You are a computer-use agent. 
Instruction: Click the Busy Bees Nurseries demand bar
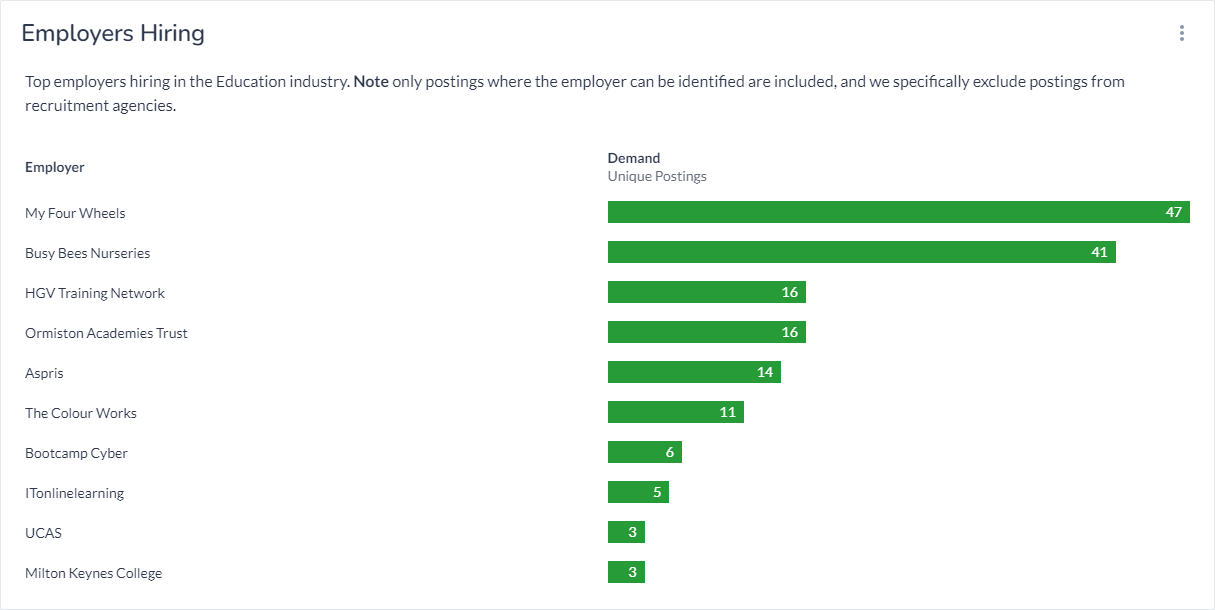[860, 252]
